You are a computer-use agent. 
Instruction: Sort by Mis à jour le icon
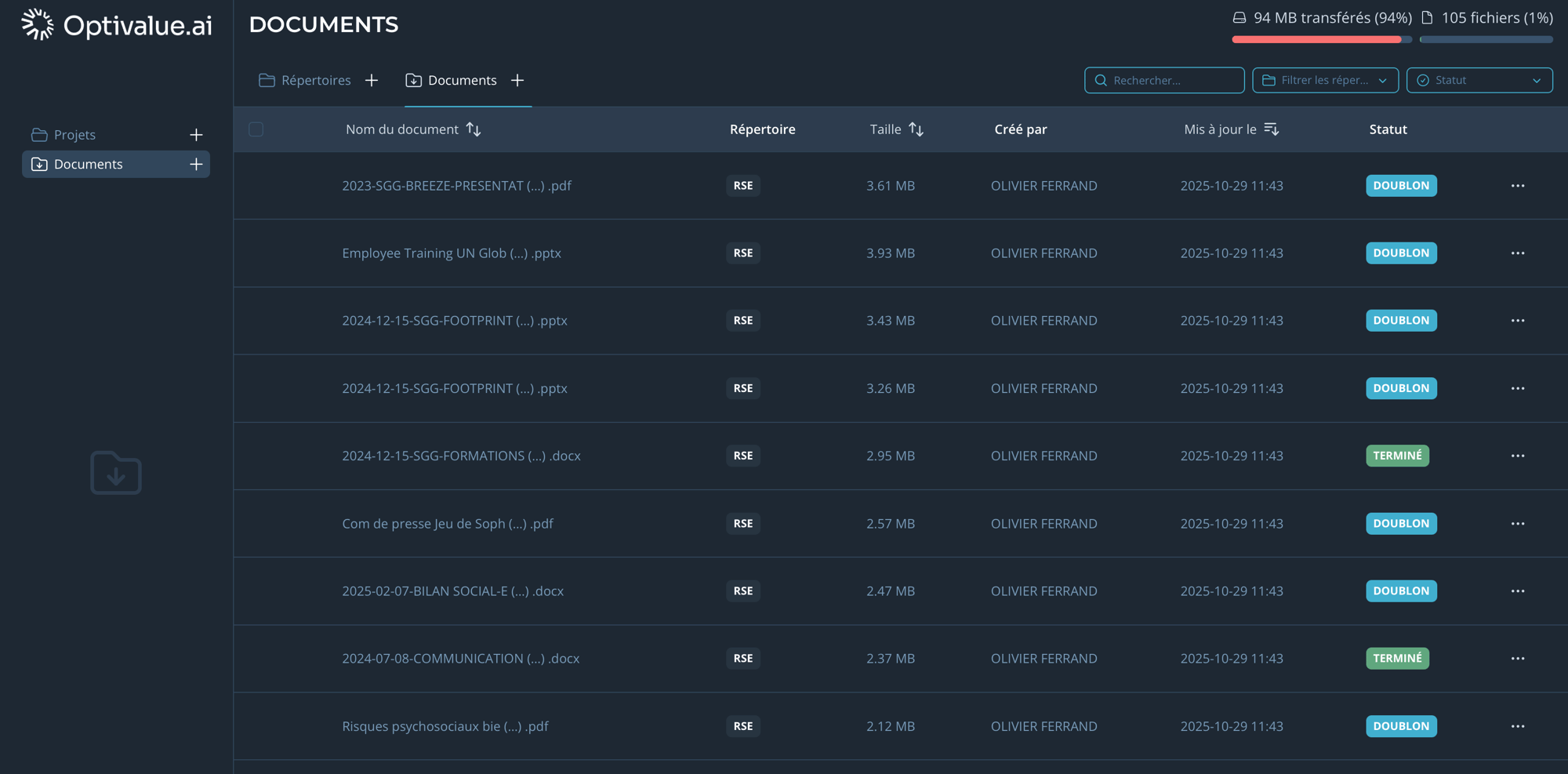coord(1272,129)
